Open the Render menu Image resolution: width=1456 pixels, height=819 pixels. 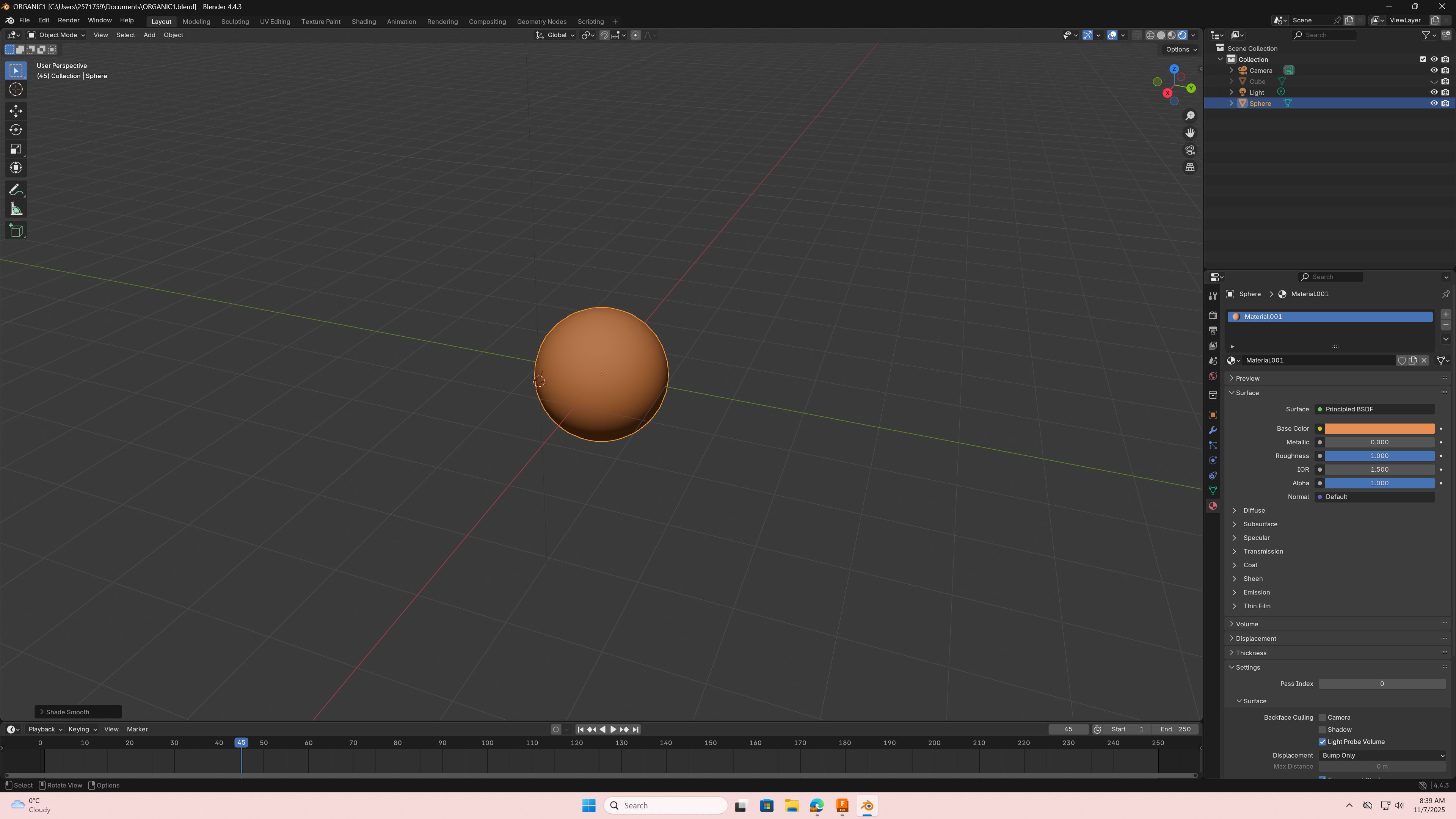pyautogui.click(x=68, y=20)
